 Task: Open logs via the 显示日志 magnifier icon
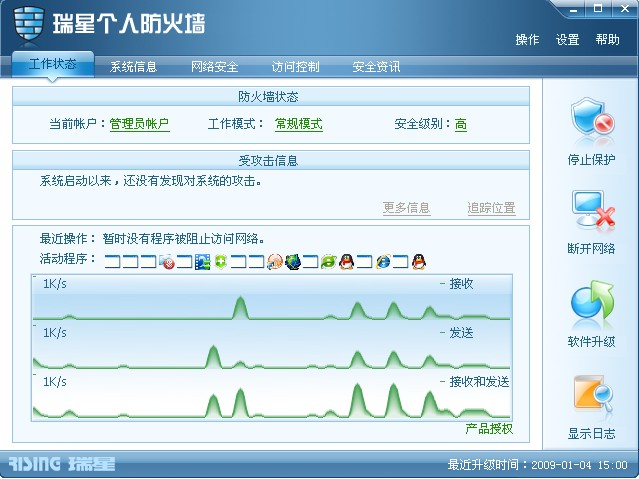593,394
